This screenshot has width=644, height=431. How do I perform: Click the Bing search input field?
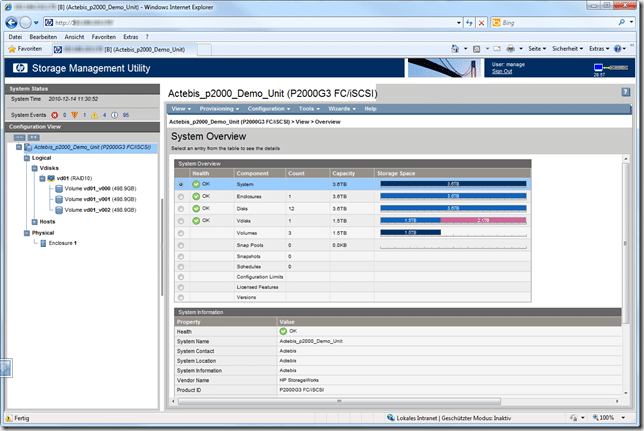559,23
